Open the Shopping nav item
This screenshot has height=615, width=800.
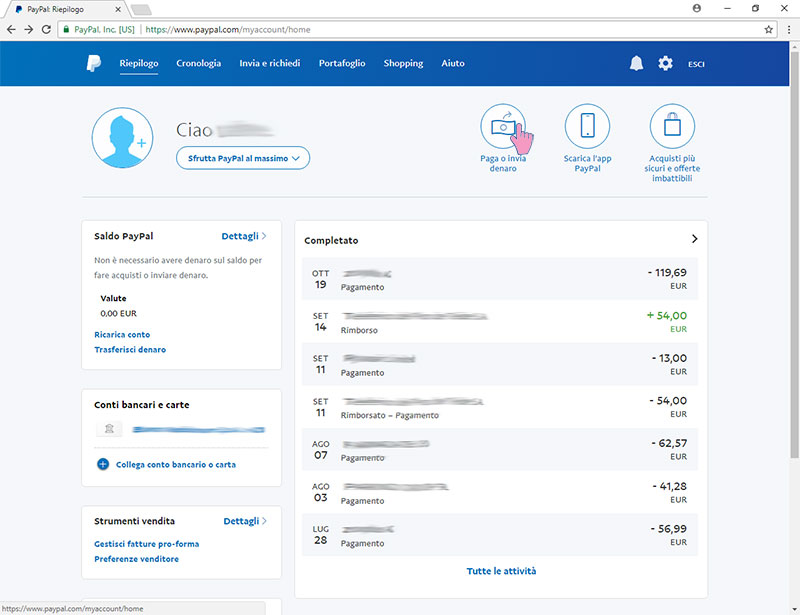point(403,63)
